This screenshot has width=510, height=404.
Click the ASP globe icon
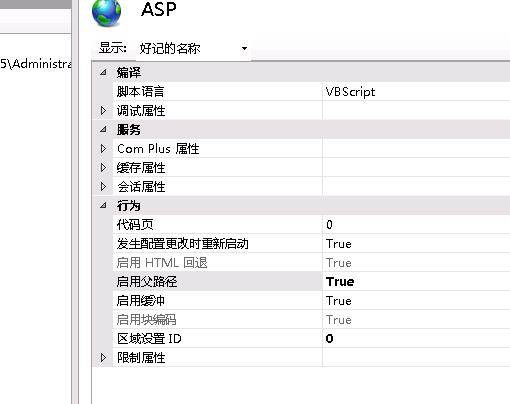click(106, 13)
